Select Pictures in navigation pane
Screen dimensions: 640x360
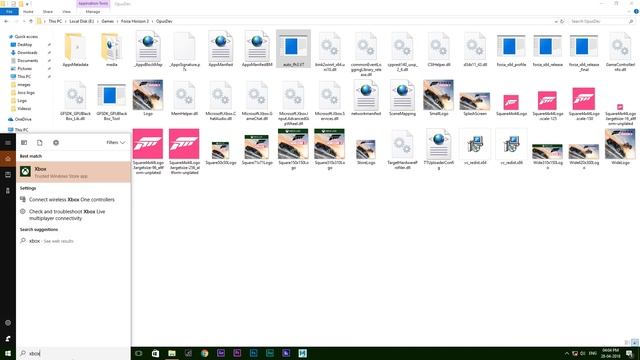coord(24,69)
